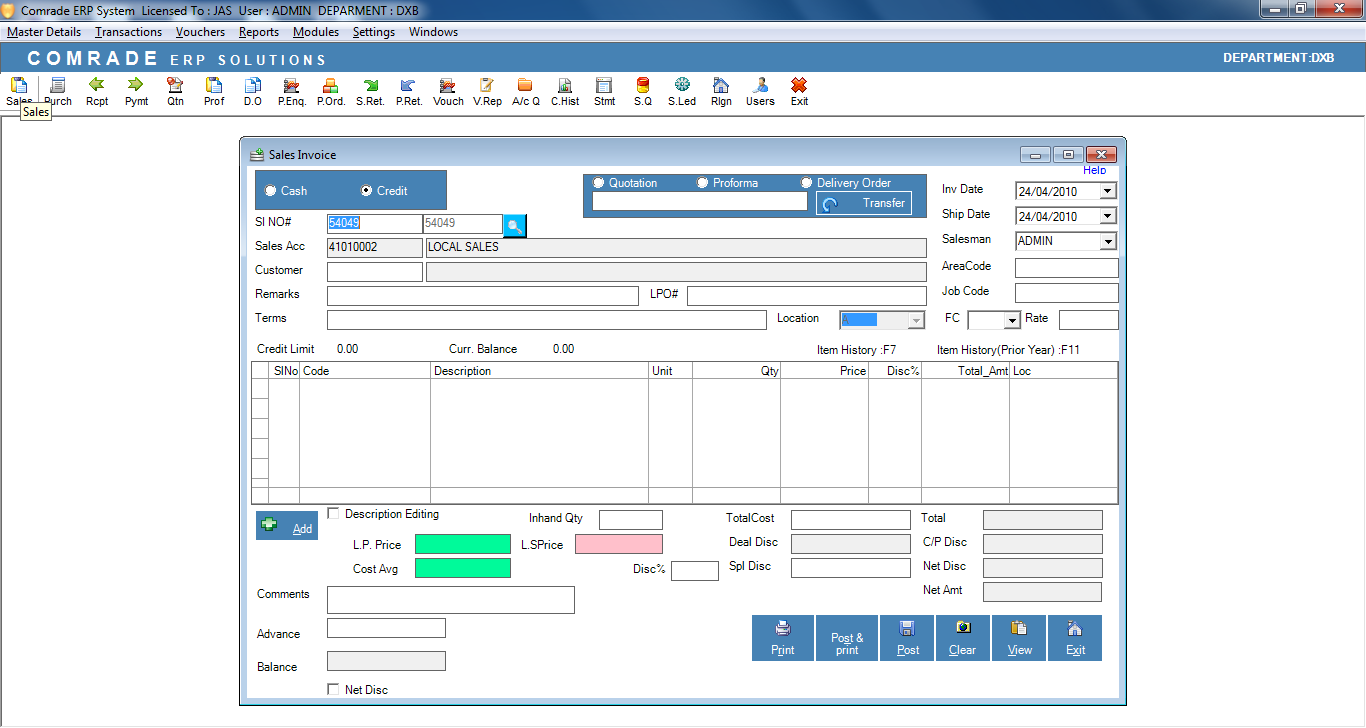Choose the Delivery Order radio option

point(807,182)
